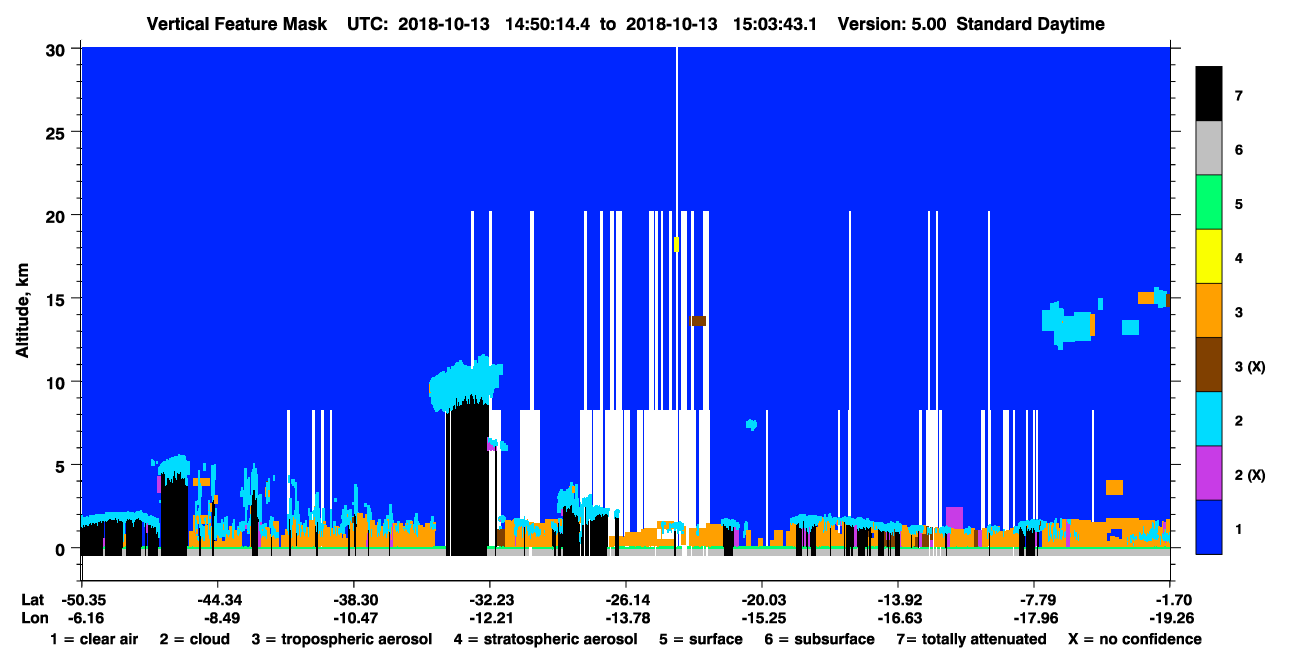This screenshot has height=667, width=1300.
Task: Click the 'Vertical Feature Mask' title text
Action: click(x=237, y=24)
